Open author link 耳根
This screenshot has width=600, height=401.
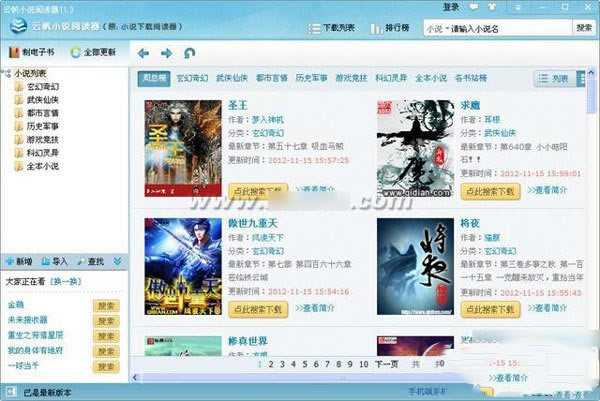pos(492,120)
